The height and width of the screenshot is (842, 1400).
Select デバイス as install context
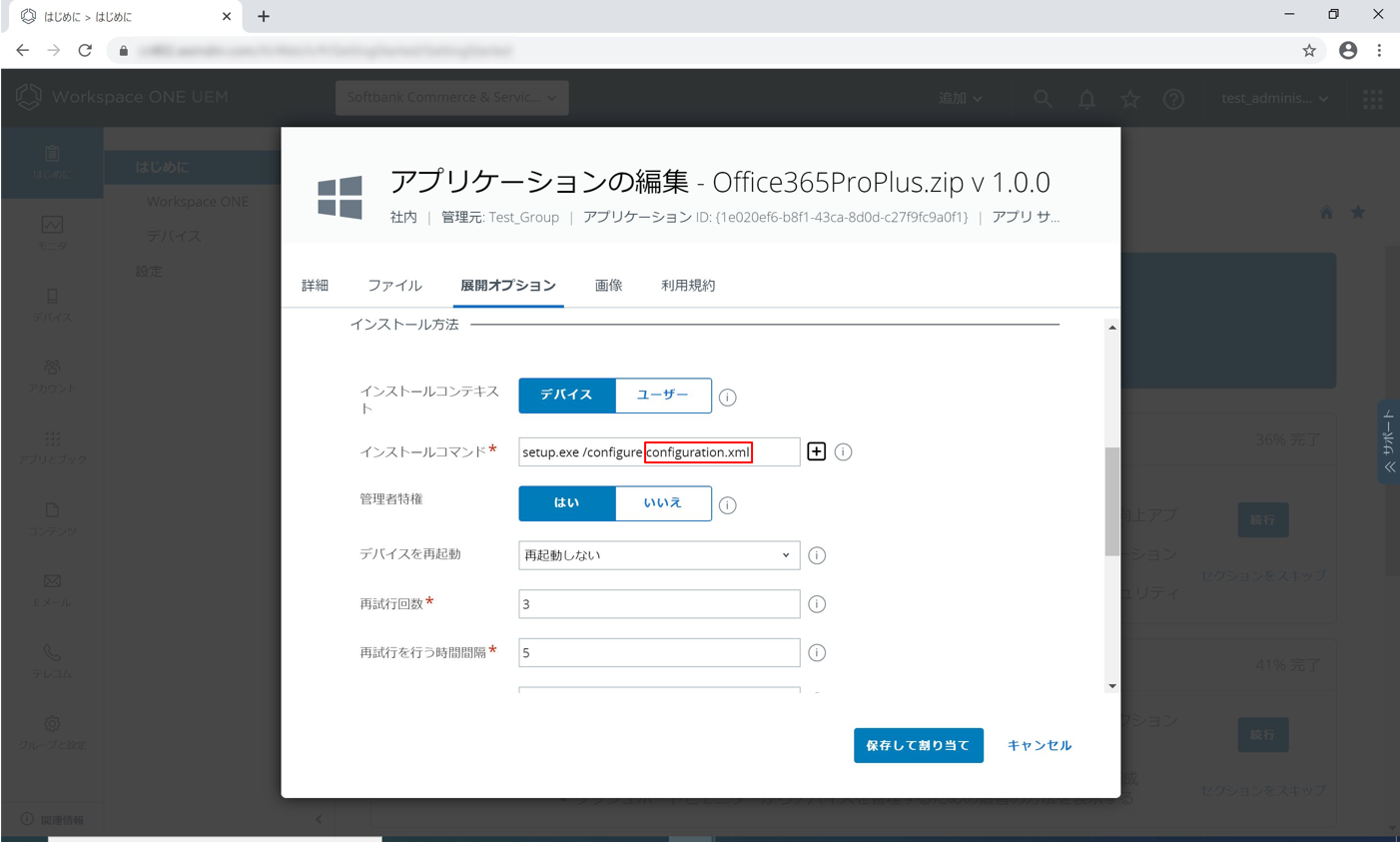(567, 396)
